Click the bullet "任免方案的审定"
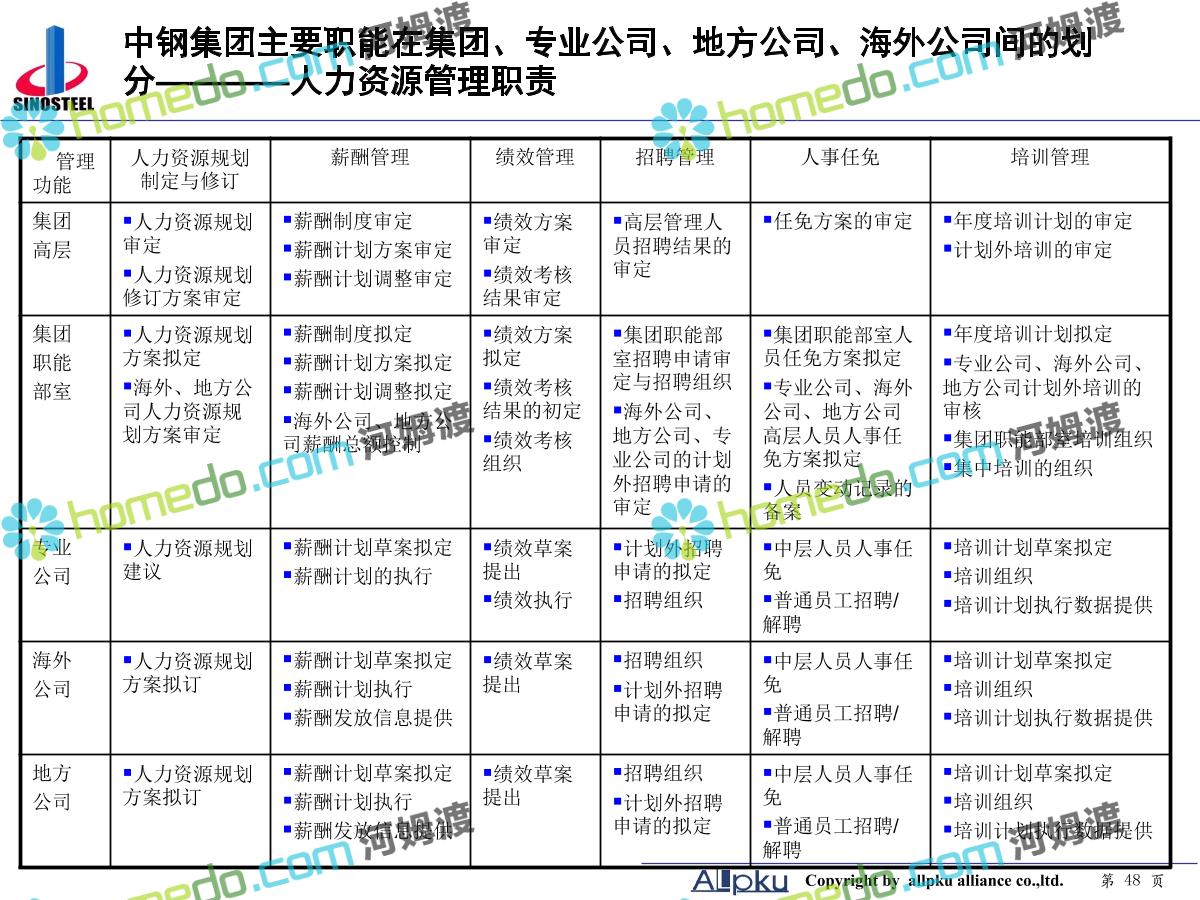The width and height of the screenshot is (1200, 900). [838, 221]
